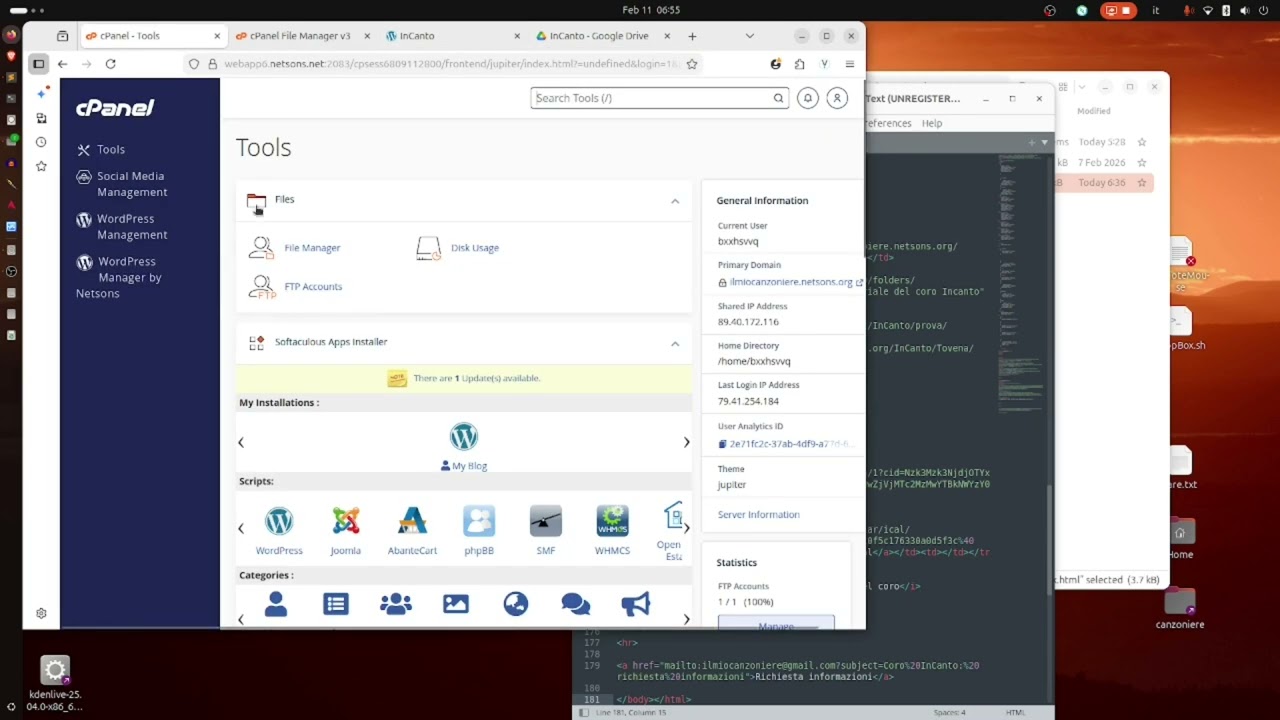Star the file modified Today 5:28
Screen dimensions: 1280x720
[1141, 142]
